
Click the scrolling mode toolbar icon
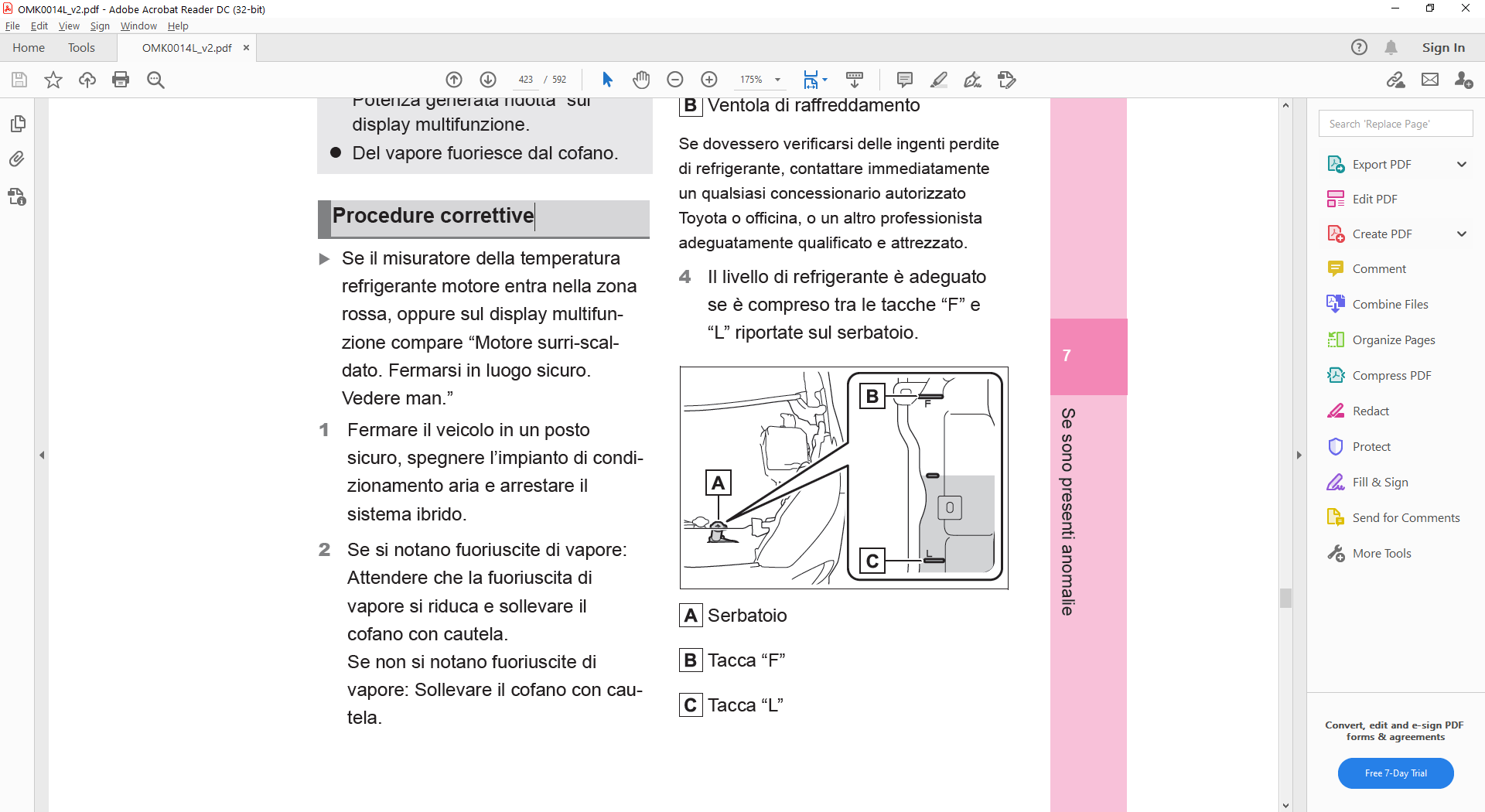(855, 80)
